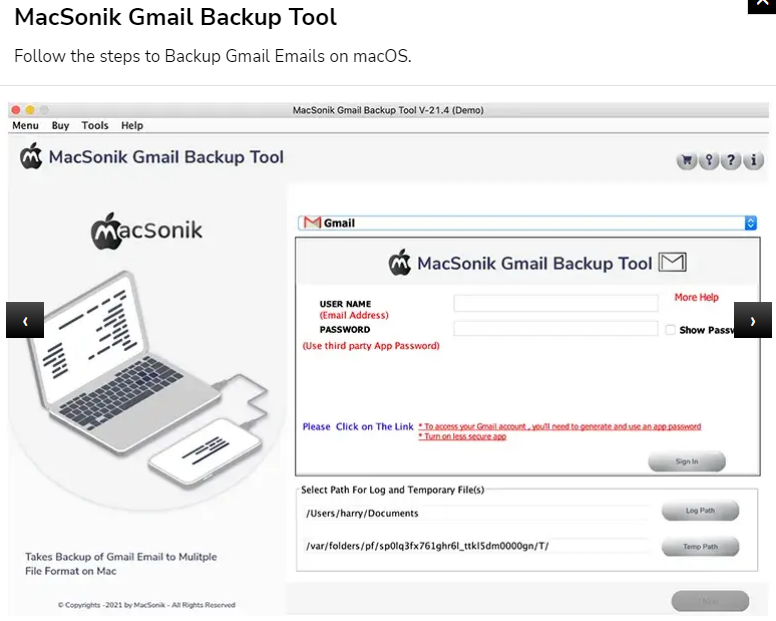Click the key activation icon
The width and height of the screenshot is (776, 621).
pos(709,160)
